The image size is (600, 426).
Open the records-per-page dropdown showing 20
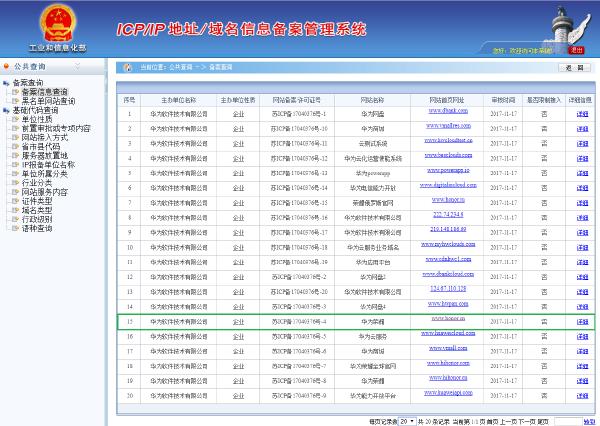coord(407,421)
